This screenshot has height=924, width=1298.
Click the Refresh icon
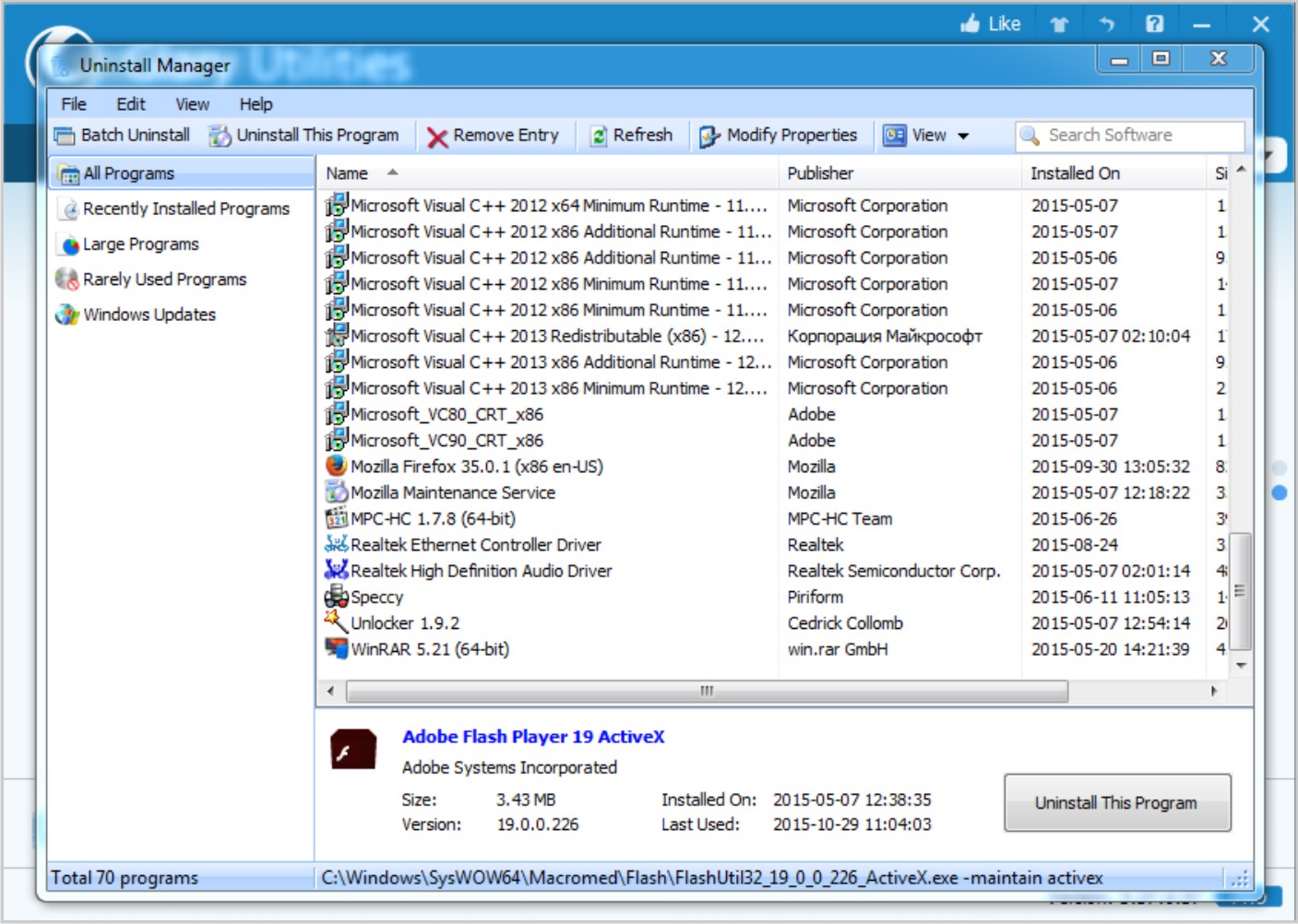coord(600,136)
